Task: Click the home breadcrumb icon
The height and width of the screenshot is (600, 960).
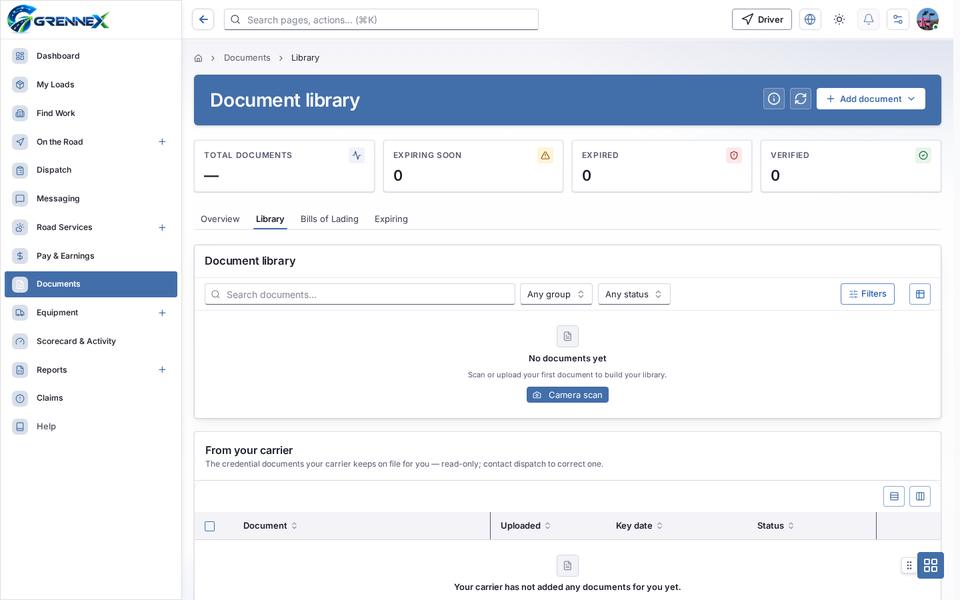Action: [198, 58]
